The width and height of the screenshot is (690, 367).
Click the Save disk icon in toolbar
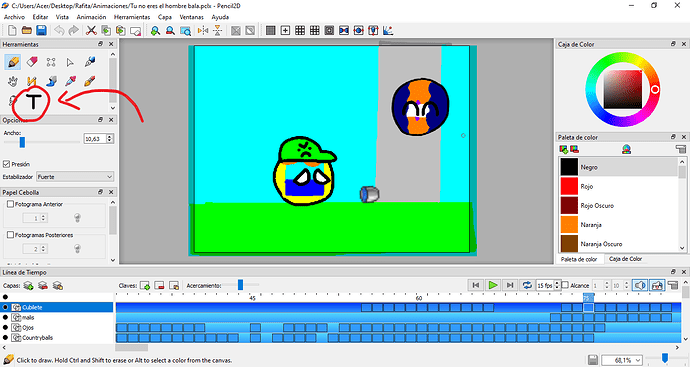click(x=41, y=30)
